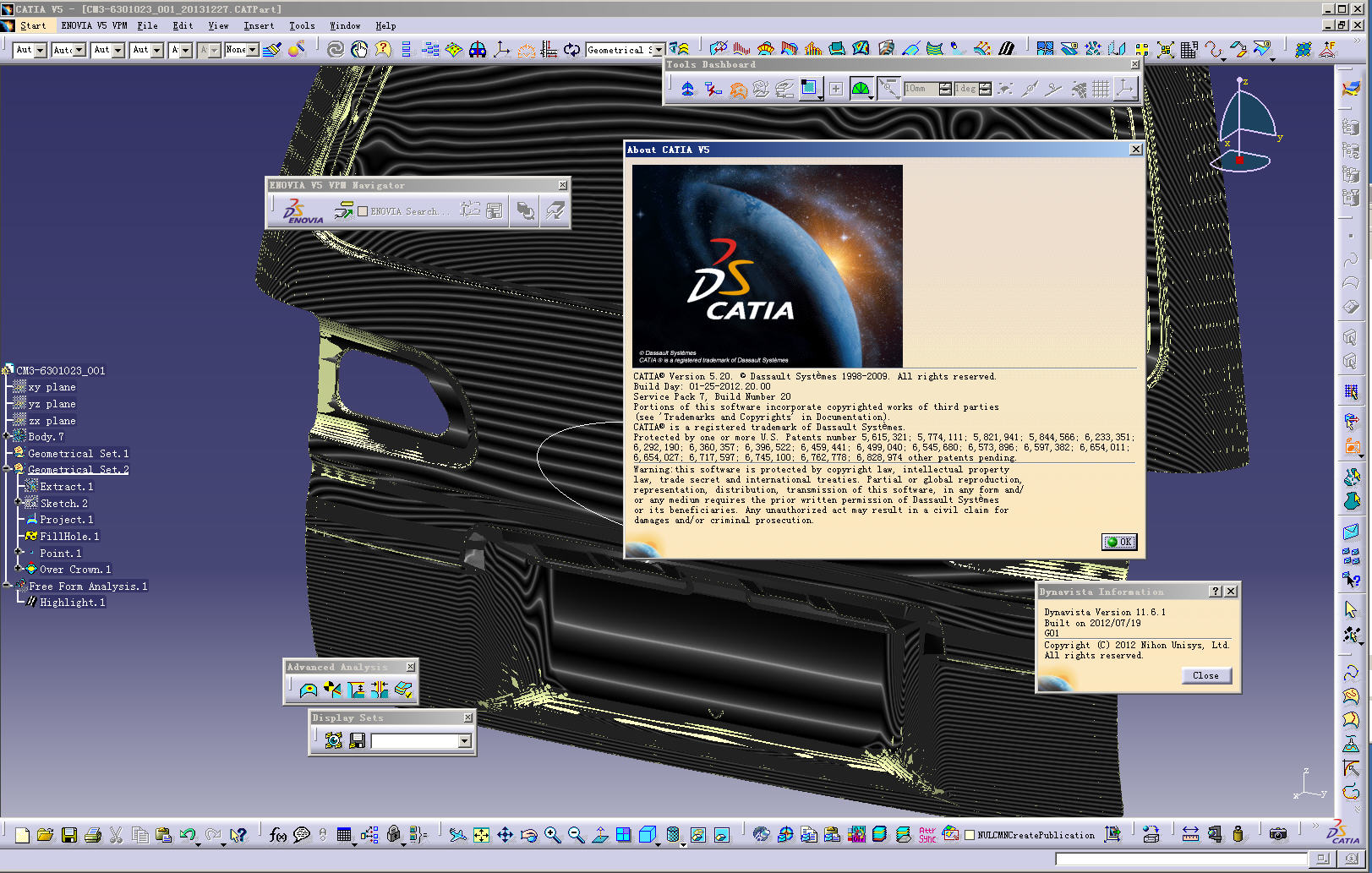Toggle the highlighted arrow icon in Tools Dashboard
1372x873 pixels.
click(888, 89)
